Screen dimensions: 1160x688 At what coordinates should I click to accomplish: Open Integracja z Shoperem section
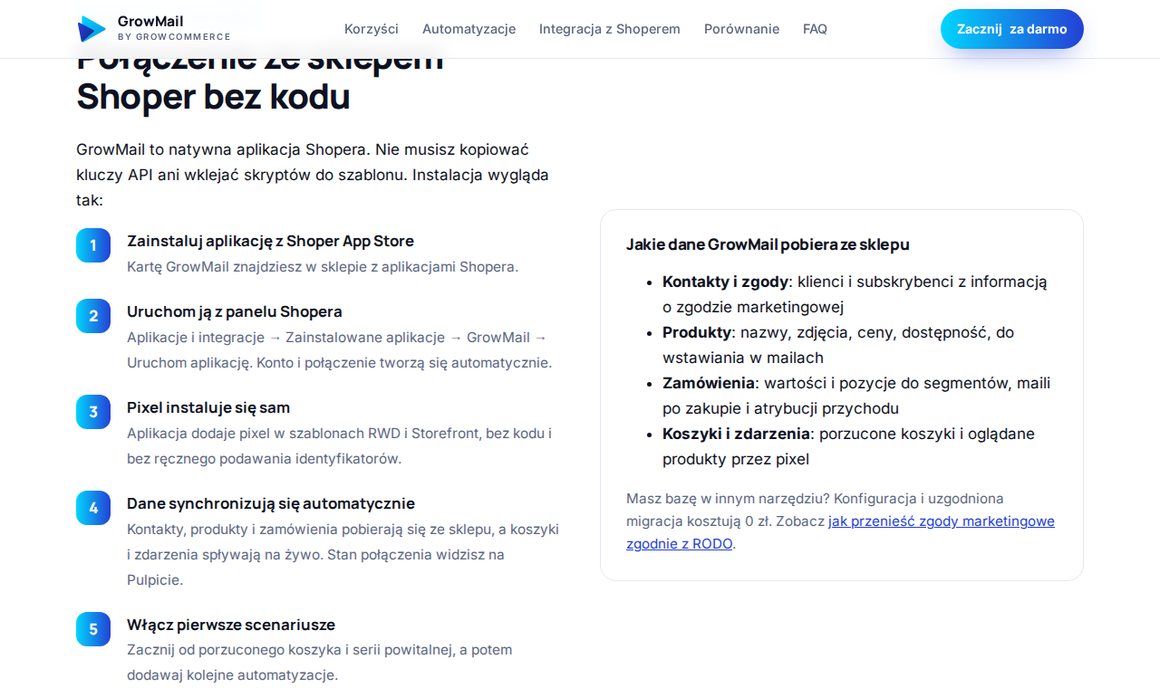point(610,29)
